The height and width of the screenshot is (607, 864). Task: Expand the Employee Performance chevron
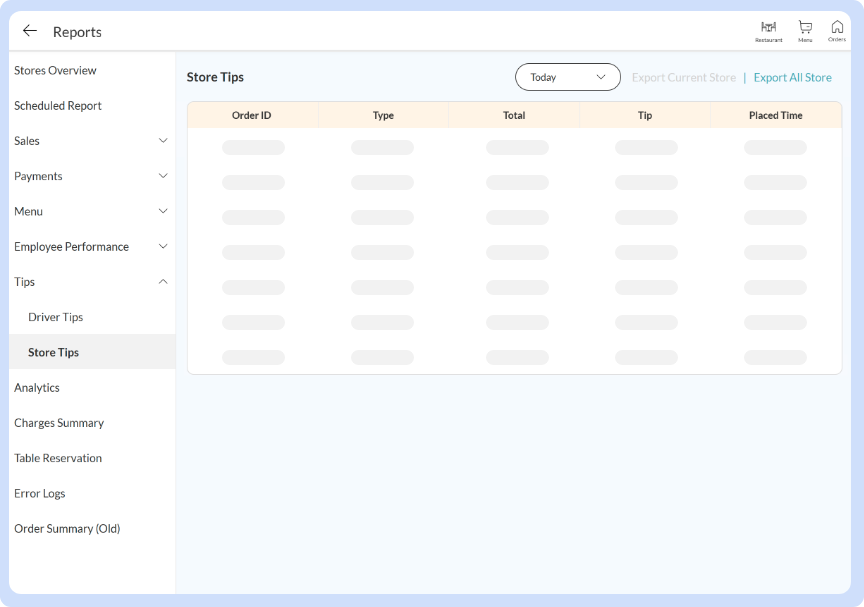163,246
